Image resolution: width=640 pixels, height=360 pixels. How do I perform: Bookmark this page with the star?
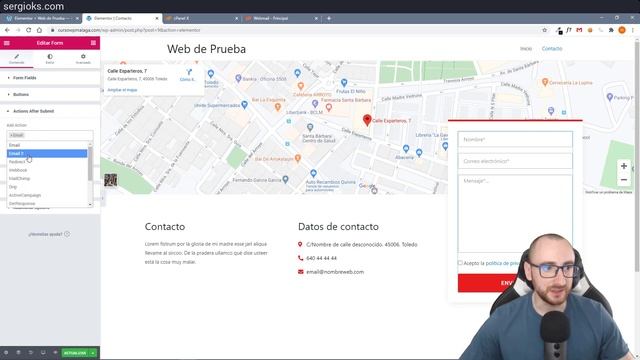click(x=544, y=30)
